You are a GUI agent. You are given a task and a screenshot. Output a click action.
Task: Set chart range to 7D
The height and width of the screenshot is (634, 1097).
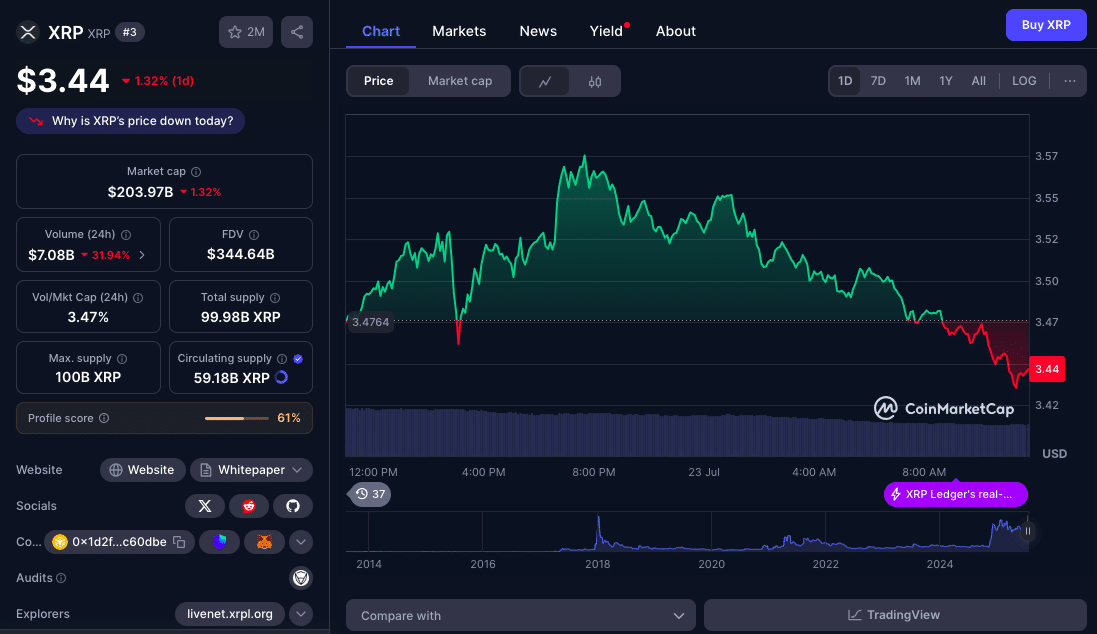click(878, 81)
